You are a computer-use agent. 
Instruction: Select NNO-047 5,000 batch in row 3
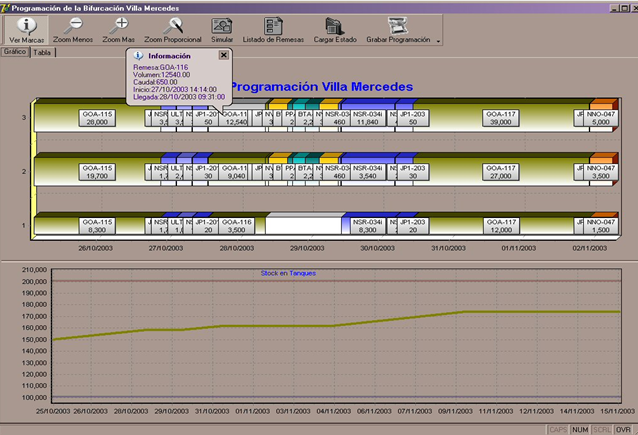601,118
